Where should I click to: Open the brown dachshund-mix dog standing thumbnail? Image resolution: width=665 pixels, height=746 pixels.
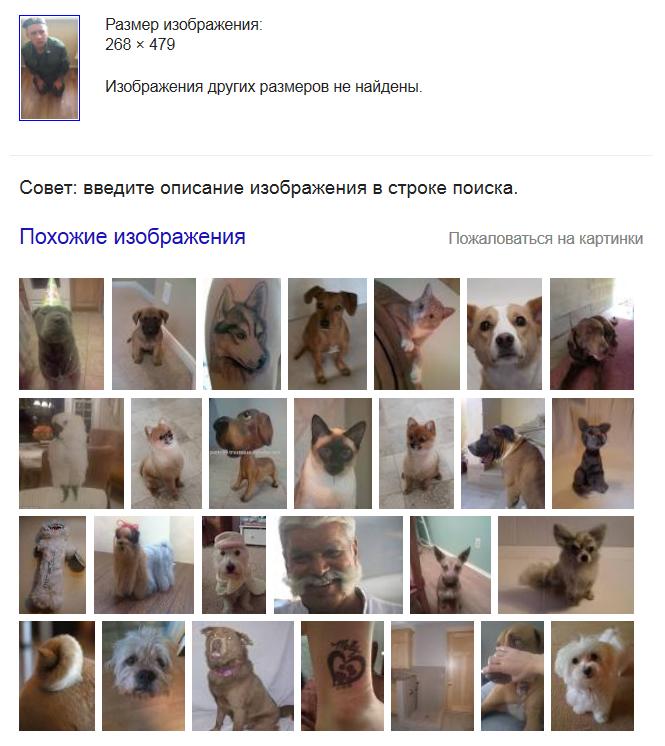click(x=327, y=334)
